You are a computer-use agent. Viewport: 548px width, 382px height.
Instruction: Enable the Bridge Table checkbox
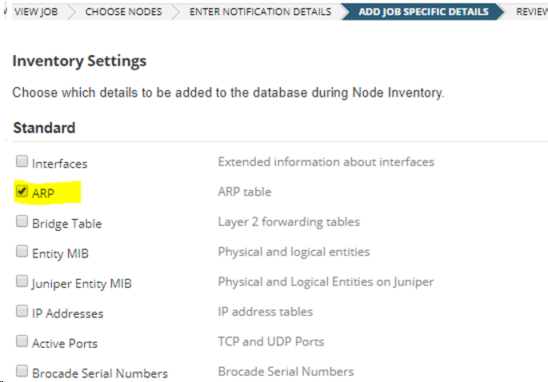[x=22, y=221]
